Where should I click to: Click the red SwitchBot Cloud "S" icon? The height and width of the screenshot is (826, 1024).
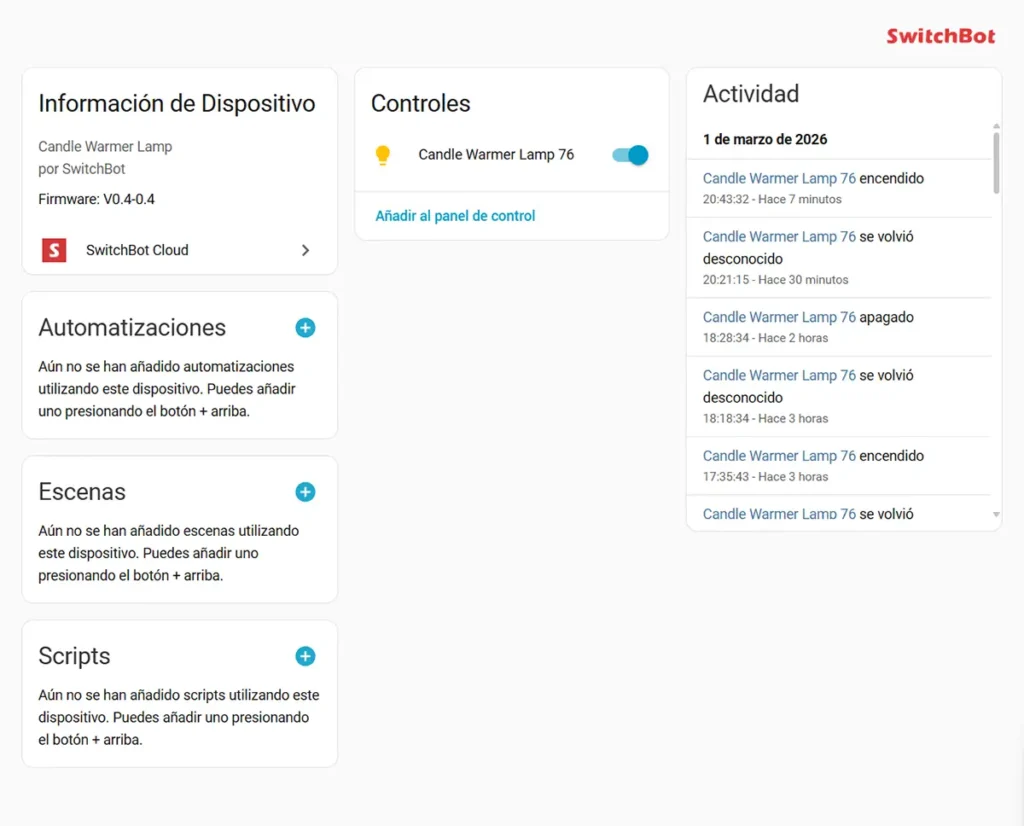53,250
